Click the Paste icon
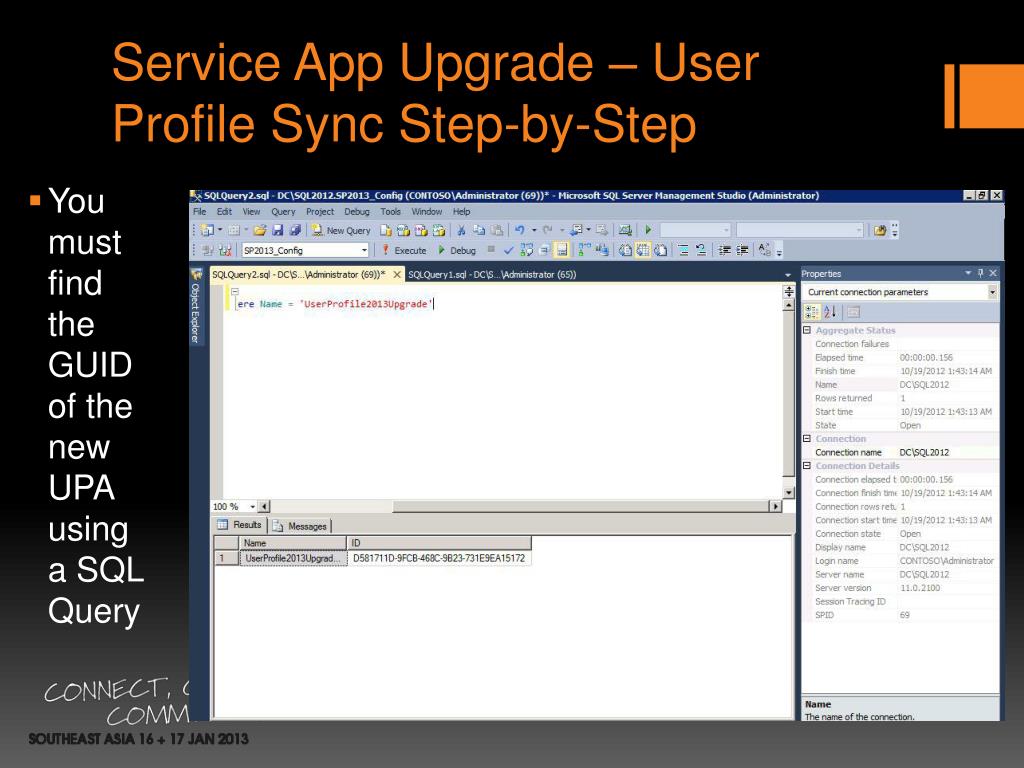 click(x=496, y=230)
